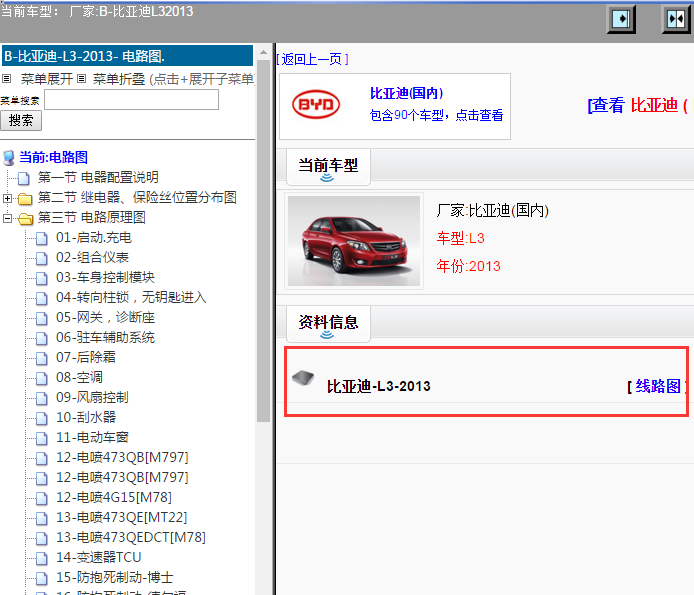Click the 车型:L3 text
Viewport: 694px width, 595px height.
pyautogui.click(x=460, y=239)
